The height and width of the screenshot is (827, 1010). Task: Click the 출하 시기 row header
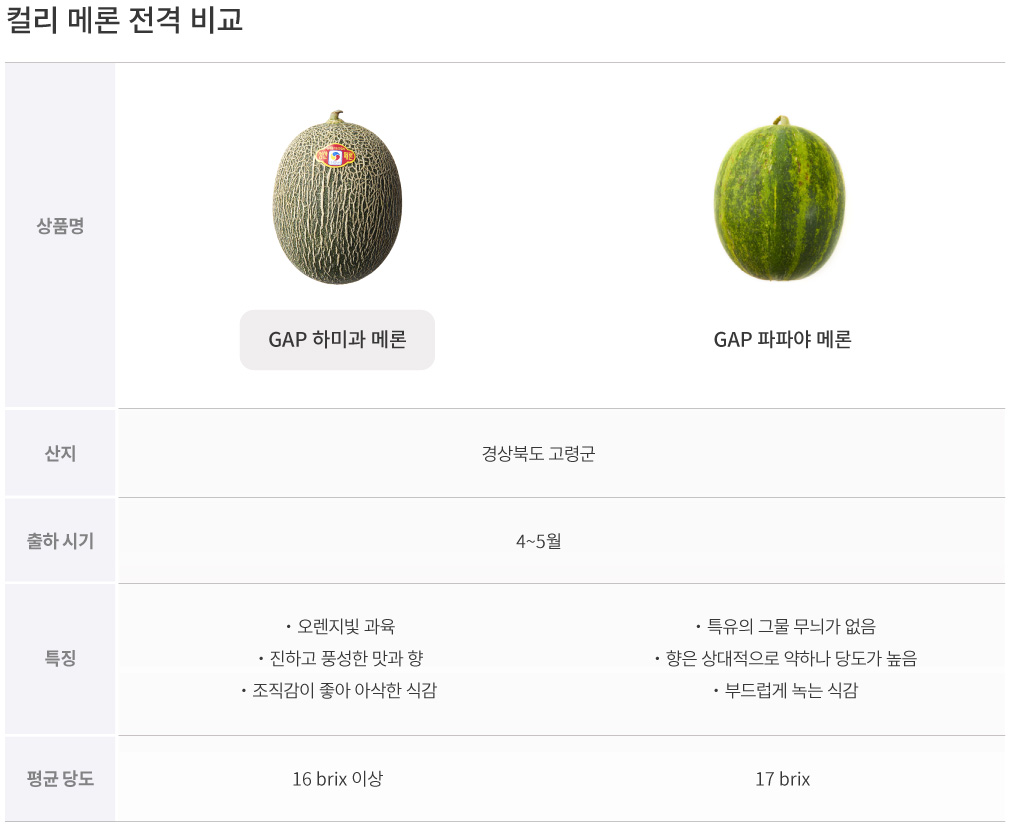coord(60,541)
